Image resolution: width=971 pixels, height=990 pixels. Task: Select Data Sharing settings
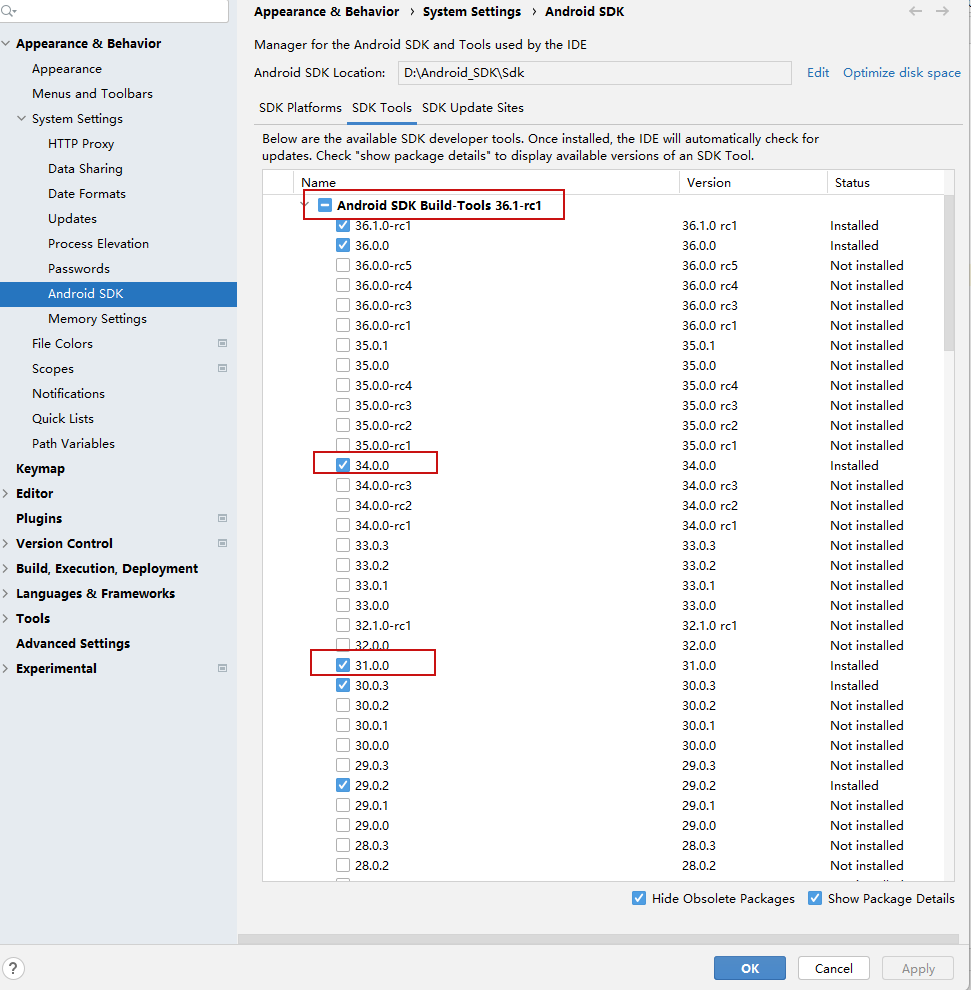[x=85, y=169]
